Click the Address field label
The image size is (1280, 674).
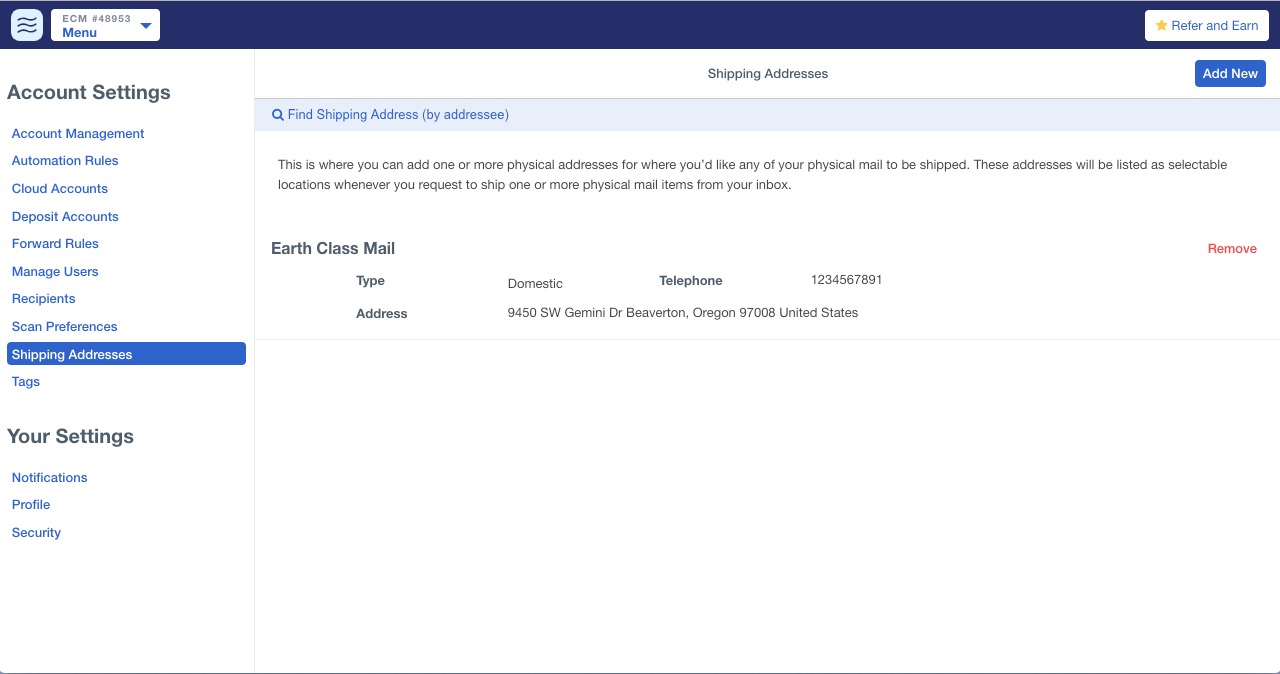pyautogui.click(x=382, y=314)
